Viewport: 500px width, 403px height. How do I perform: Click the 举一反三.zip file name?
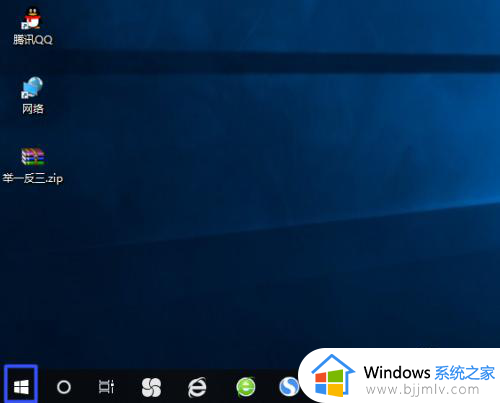(x=33, y=178)
